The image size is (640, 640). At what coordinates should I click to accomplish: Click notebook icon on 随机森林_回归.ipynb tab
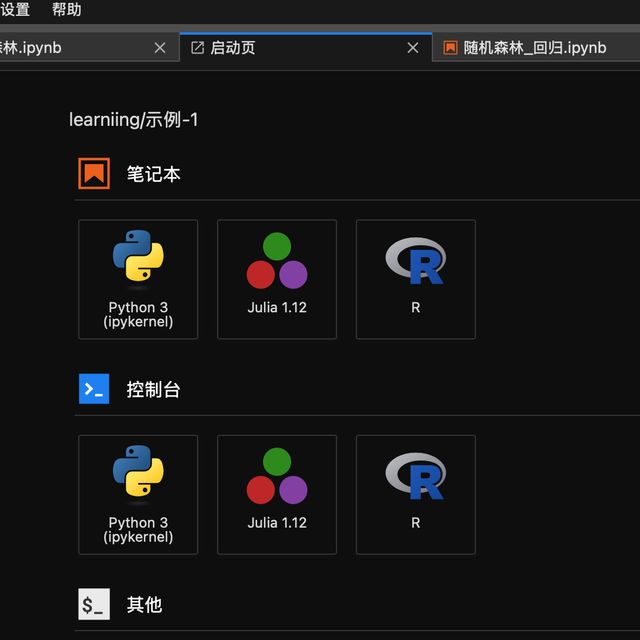click(x=450, y=48)
